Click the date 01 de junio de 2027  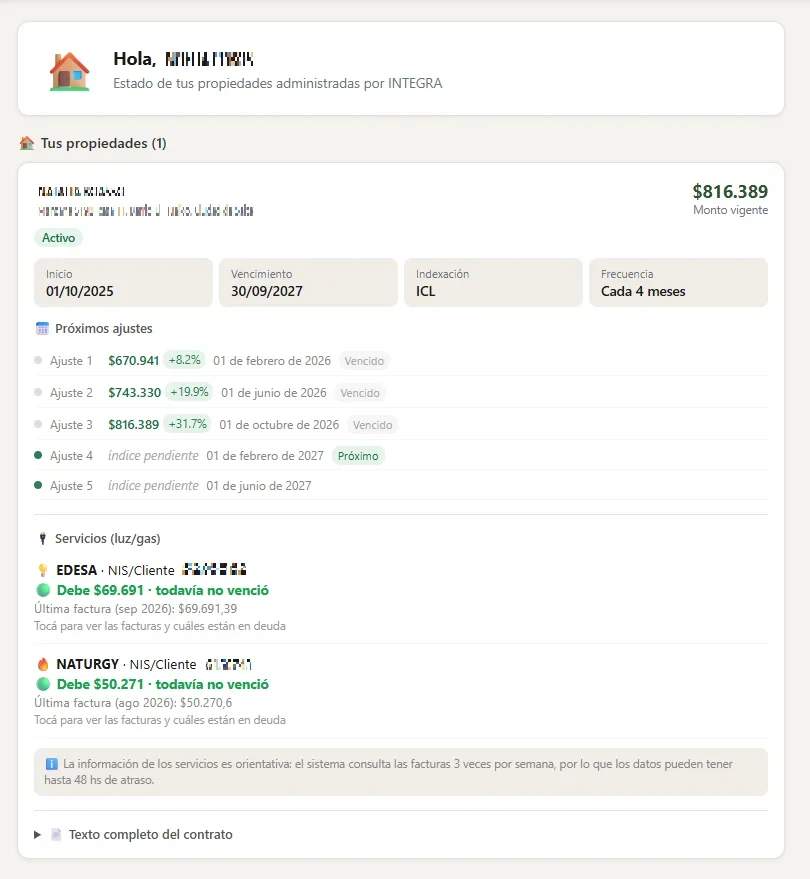click(x=258, y=486)
